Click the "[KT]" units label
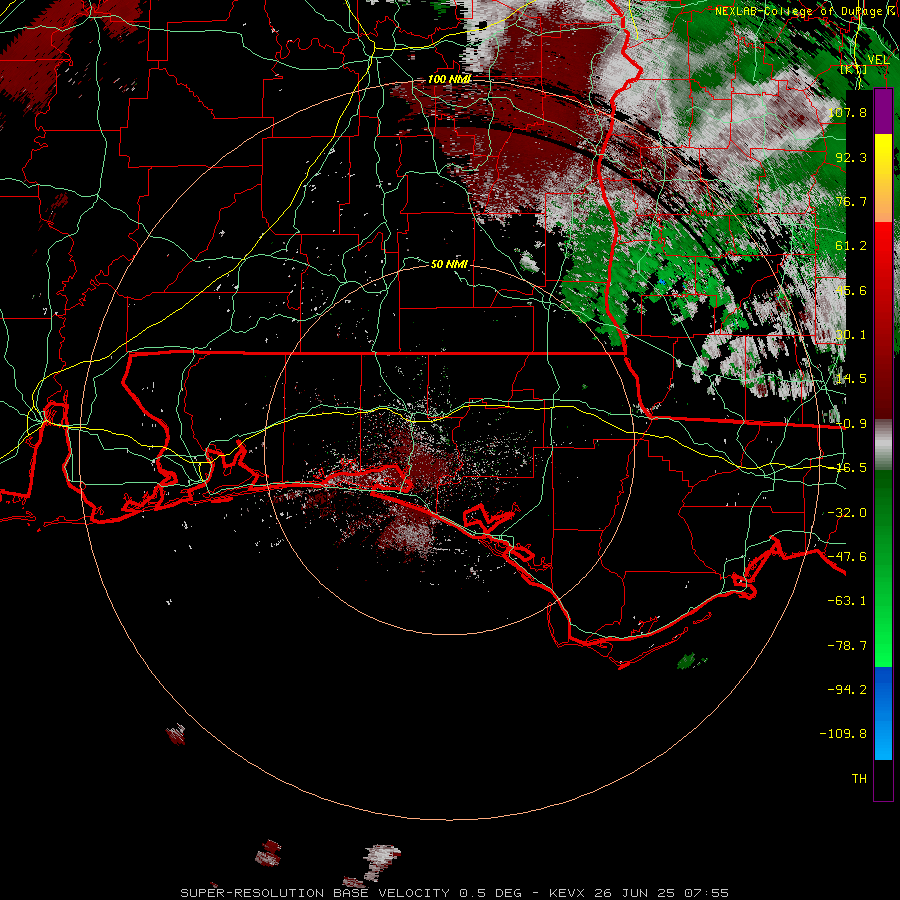 [852, 69]
